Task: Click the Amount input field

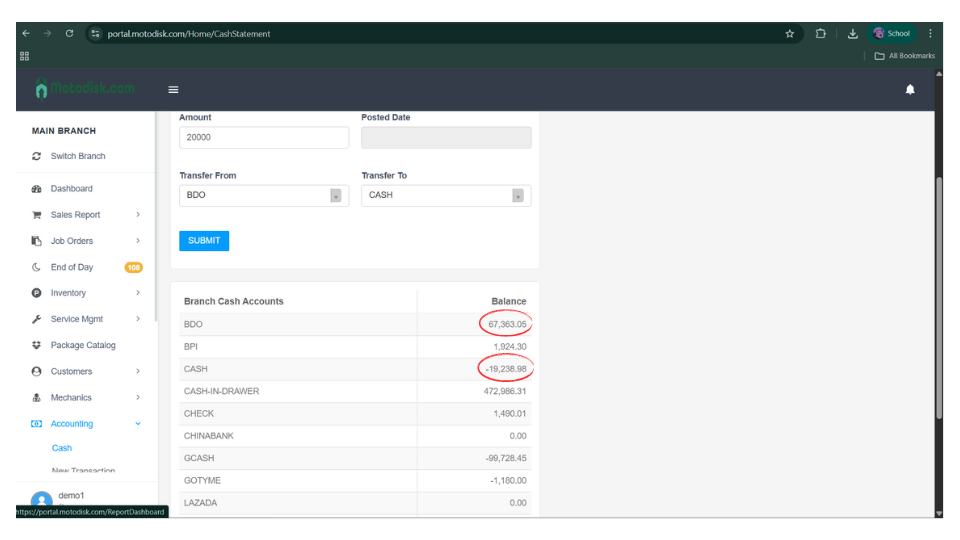Action: tap(264, 138)
